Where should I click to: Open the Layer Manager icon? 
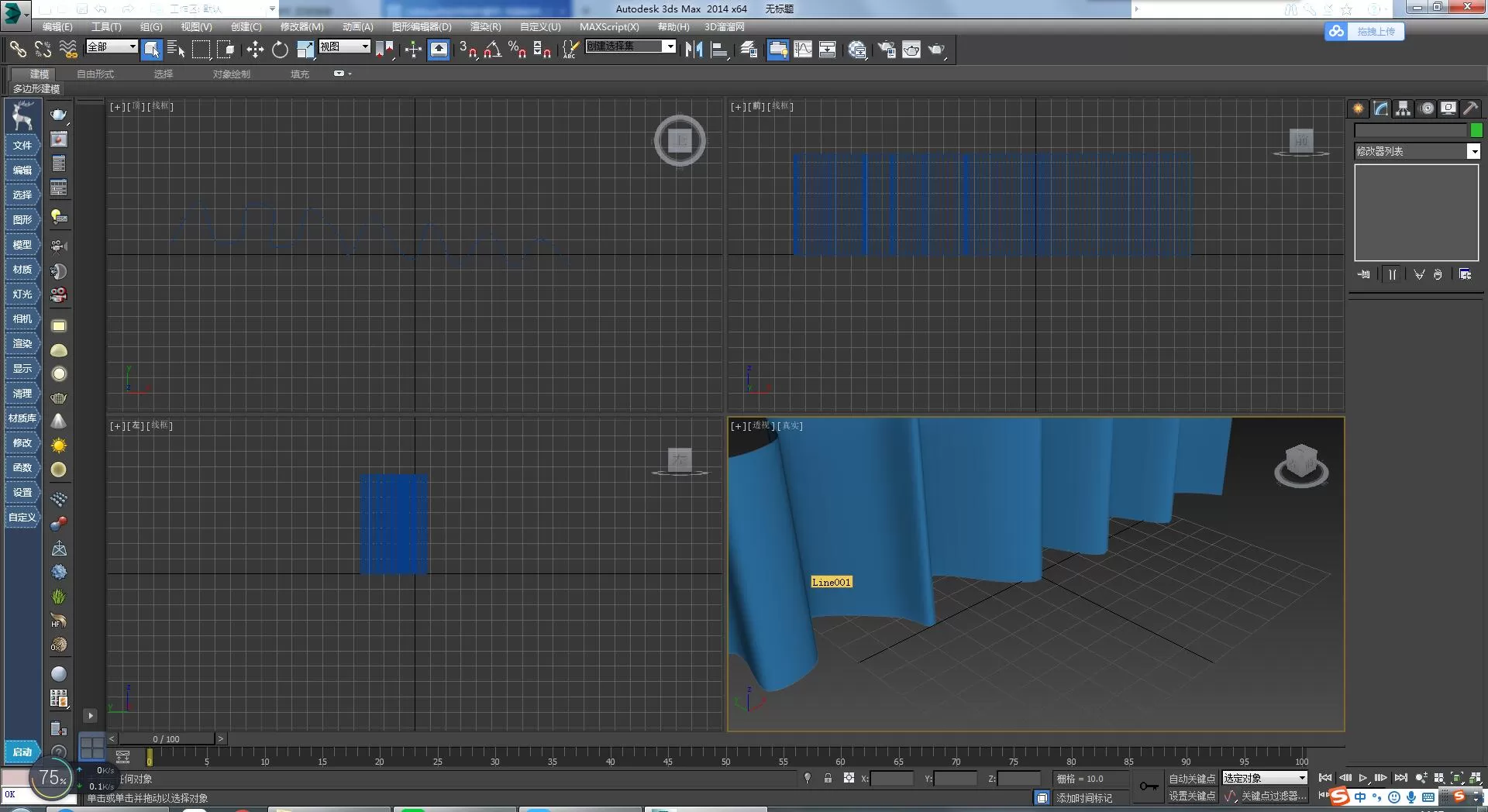pos(749,50)
